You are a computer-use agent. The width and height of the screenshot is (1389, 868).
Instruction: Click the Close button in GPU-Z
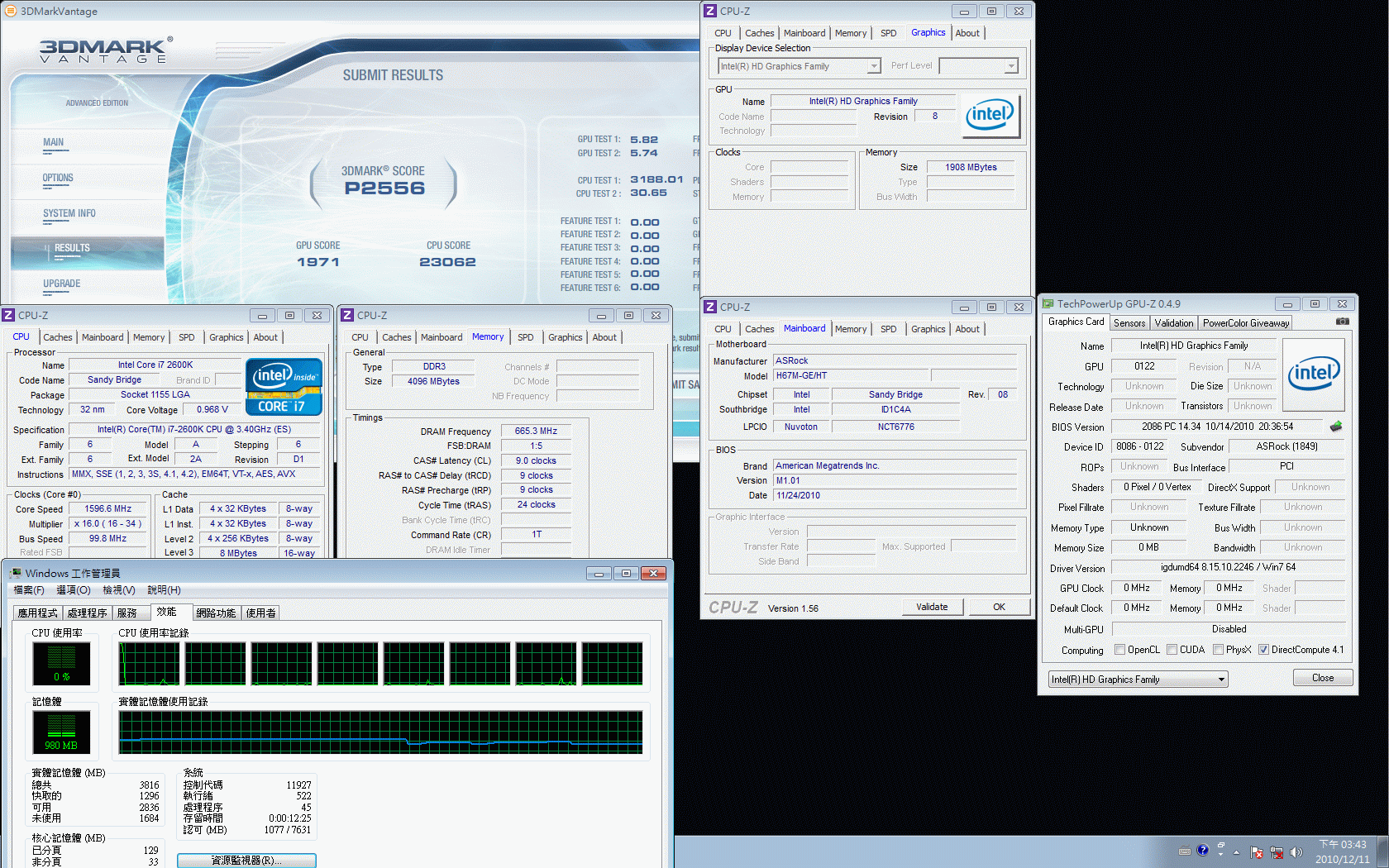pyautogui.click(x=1323, y=678)
